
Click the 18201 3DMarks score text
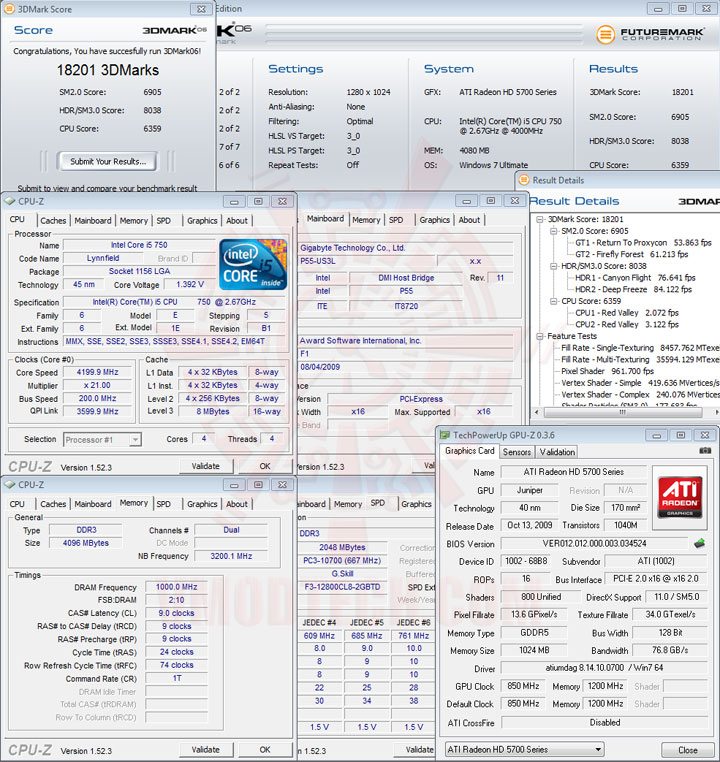point(108,70)
